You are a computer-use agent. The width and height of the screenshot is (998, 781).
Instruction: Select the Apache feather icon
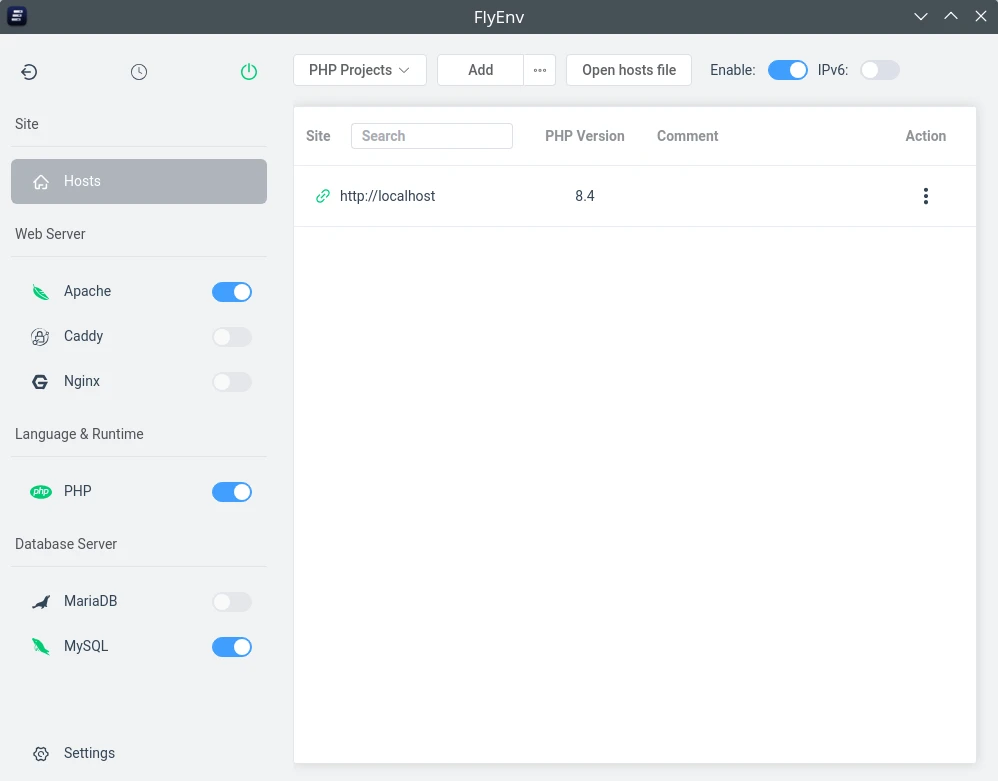(40, 291)
